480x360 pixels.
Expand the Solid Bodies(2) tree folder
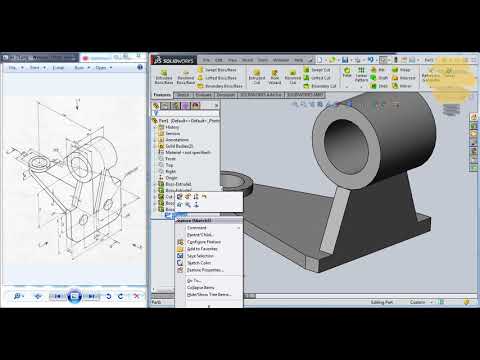pos(155,146)
